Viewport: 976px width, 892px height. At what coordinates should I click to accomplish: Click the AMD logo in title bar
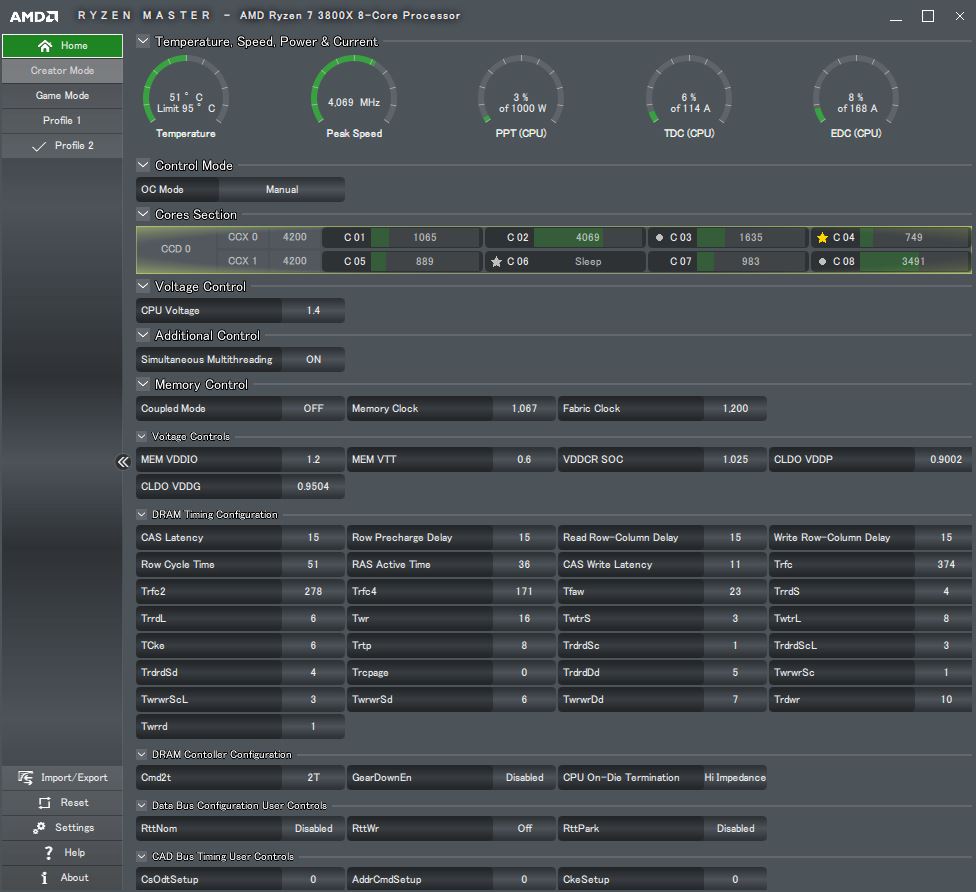[34, 16]
